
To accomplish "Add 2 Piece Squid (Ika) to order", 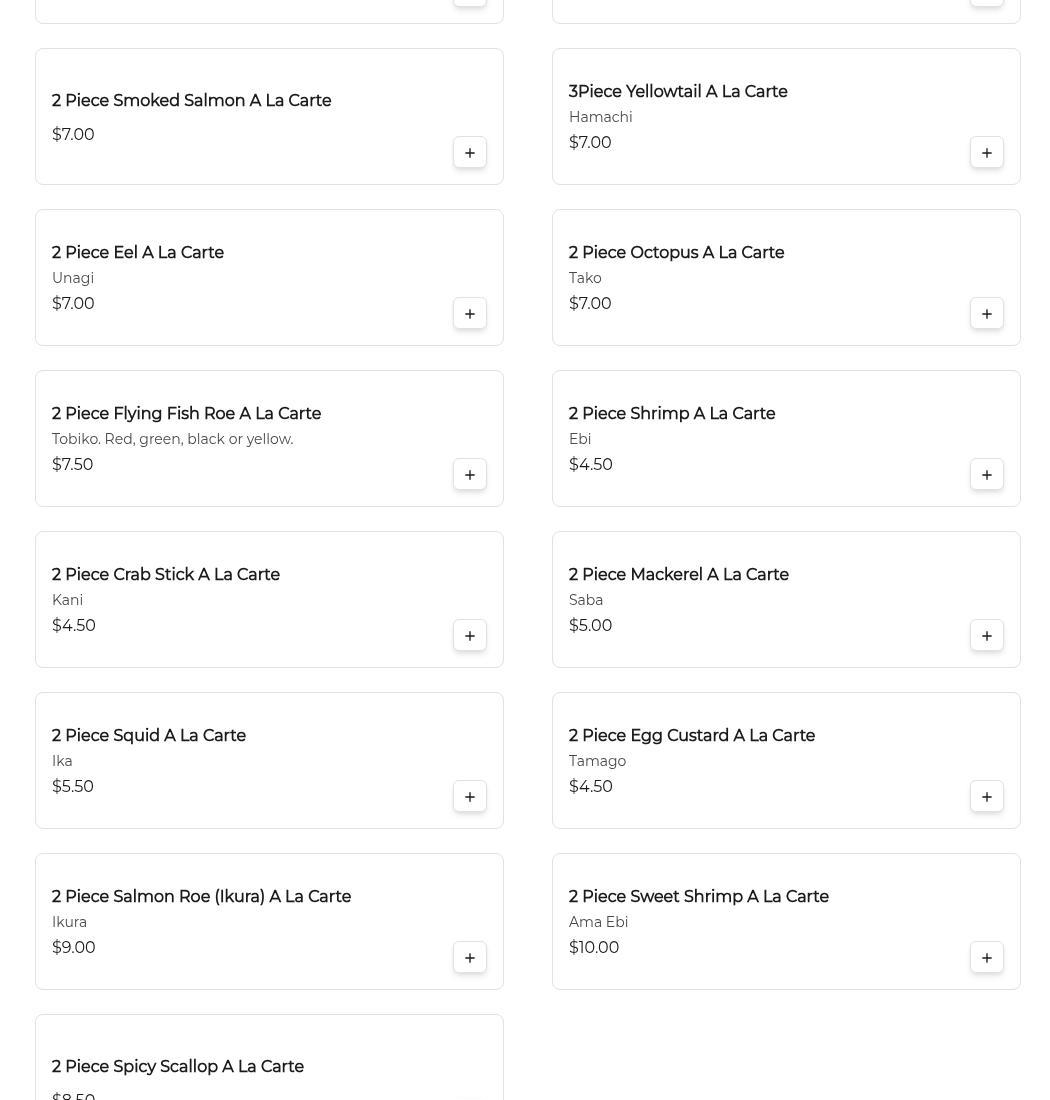I will click(x=469, y=796).
